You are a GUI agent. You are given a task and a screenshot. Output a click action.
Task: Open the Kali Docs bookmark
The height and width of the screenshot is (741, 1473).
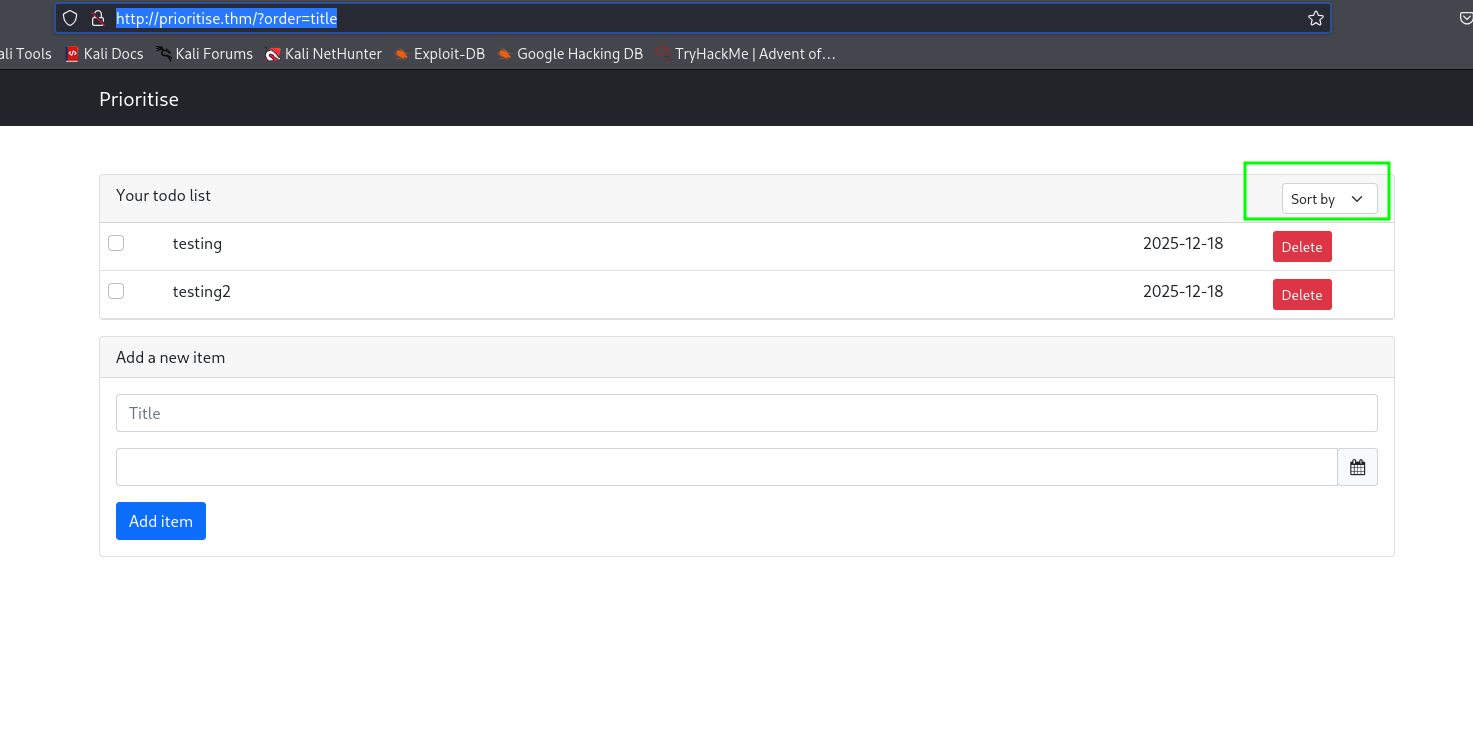(104, 54)
